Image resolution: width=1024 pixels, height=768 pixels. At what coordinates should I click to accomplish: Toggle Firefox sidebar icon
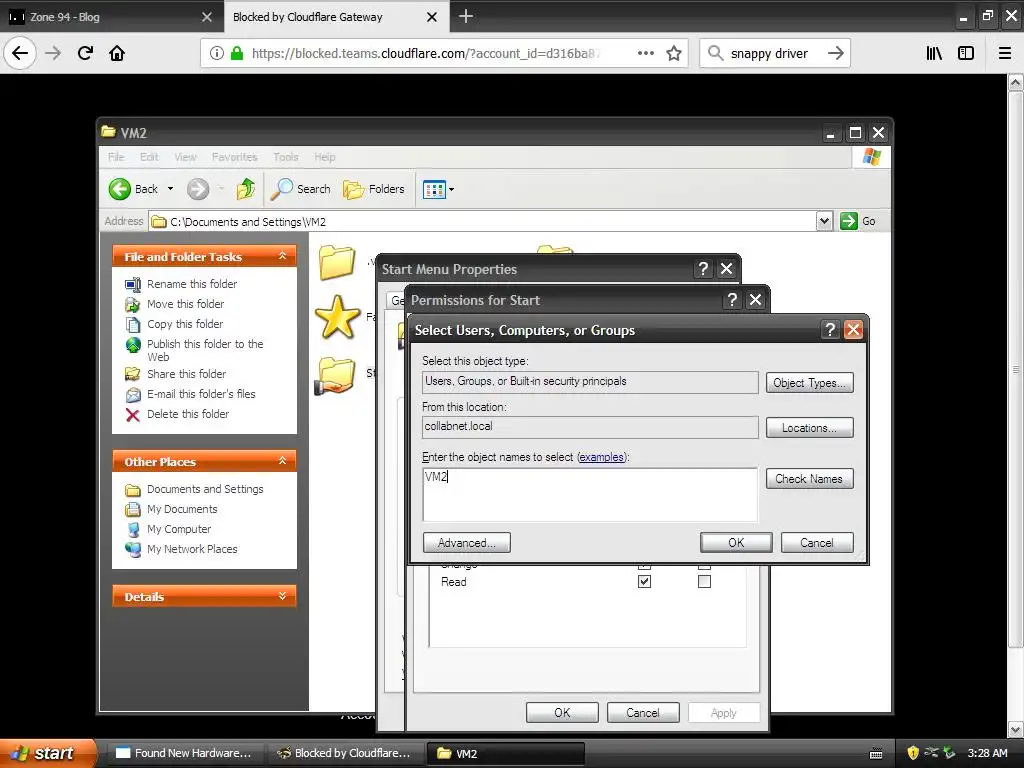[x=966, y=53]
